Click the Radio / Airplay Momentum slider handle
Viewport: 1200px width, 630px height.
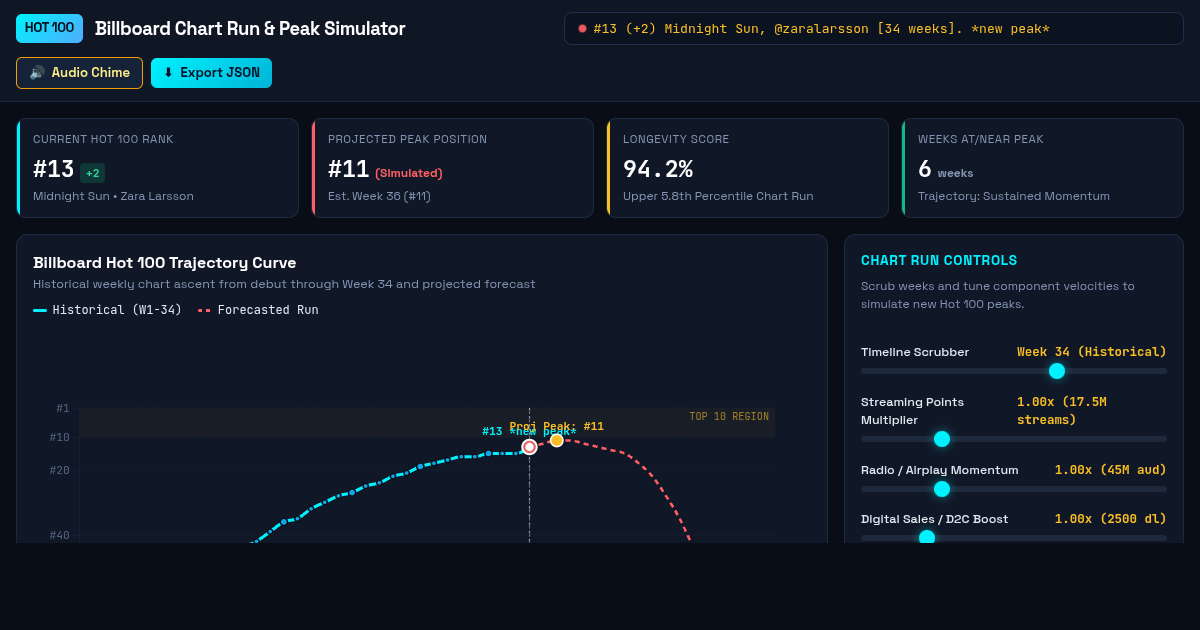click(941, 489)
